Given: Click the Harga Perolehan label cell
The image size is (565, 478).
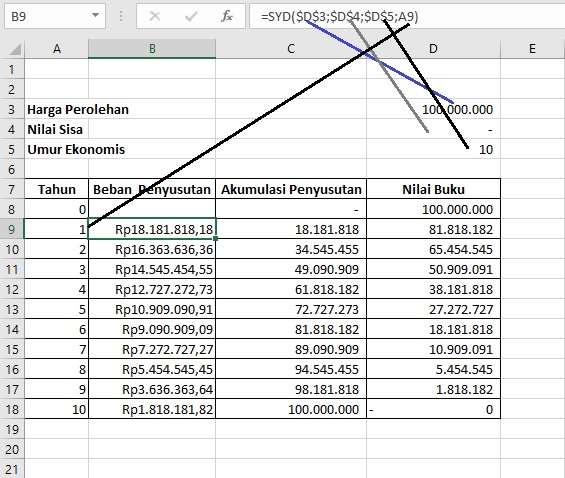Looking at the screenshot, I should click(x=57, y=109).
